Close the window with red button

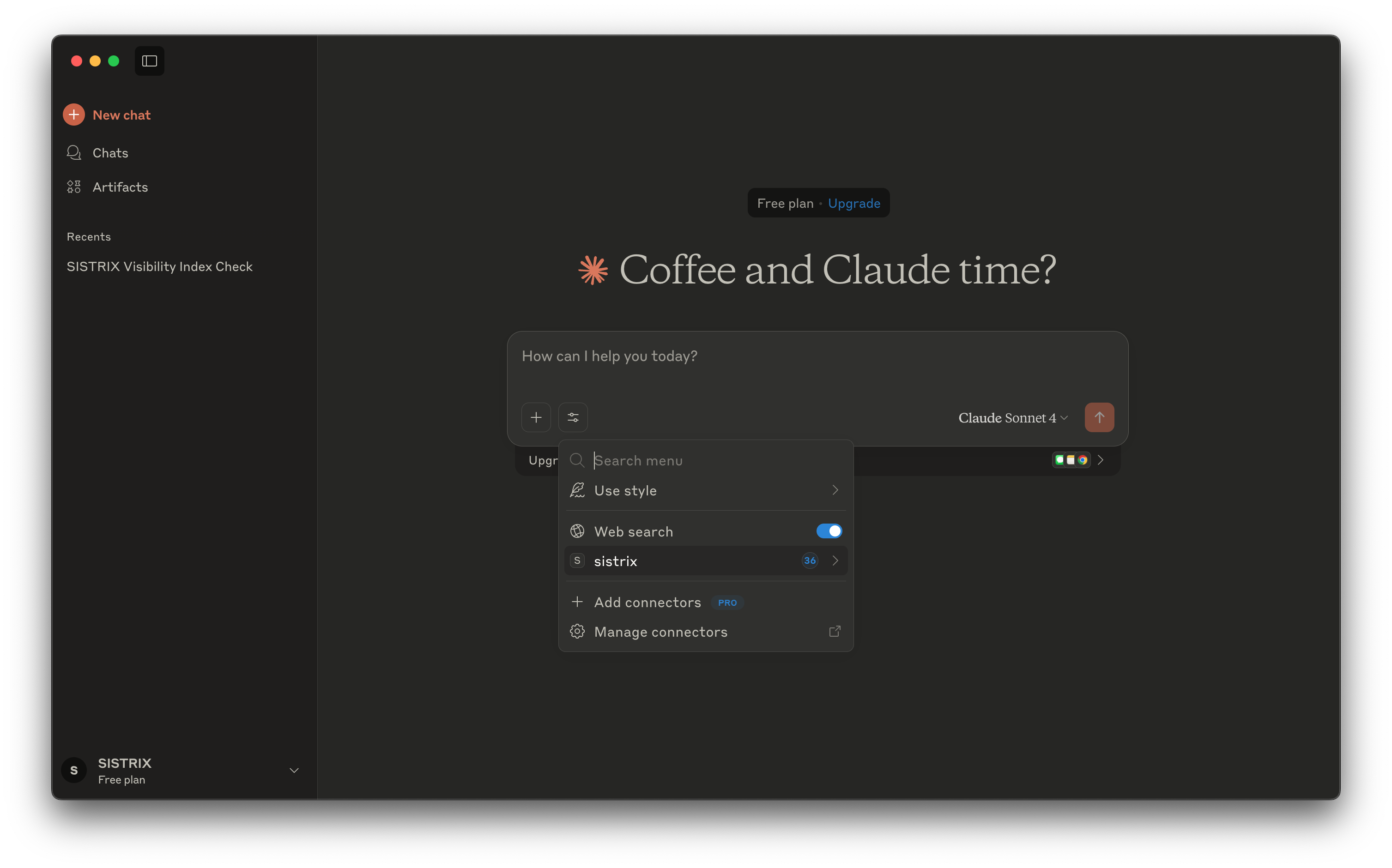click(x=76, y=61)
